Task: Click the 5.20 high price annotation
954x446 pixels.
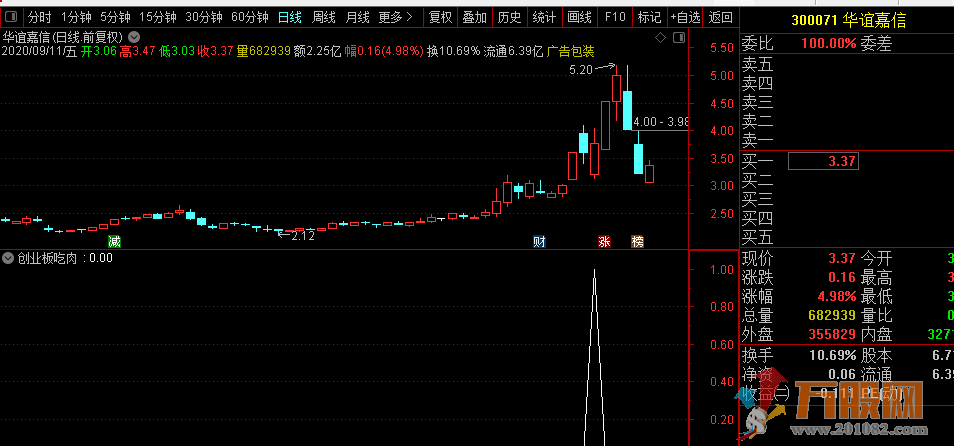Action: coord(580,70)
